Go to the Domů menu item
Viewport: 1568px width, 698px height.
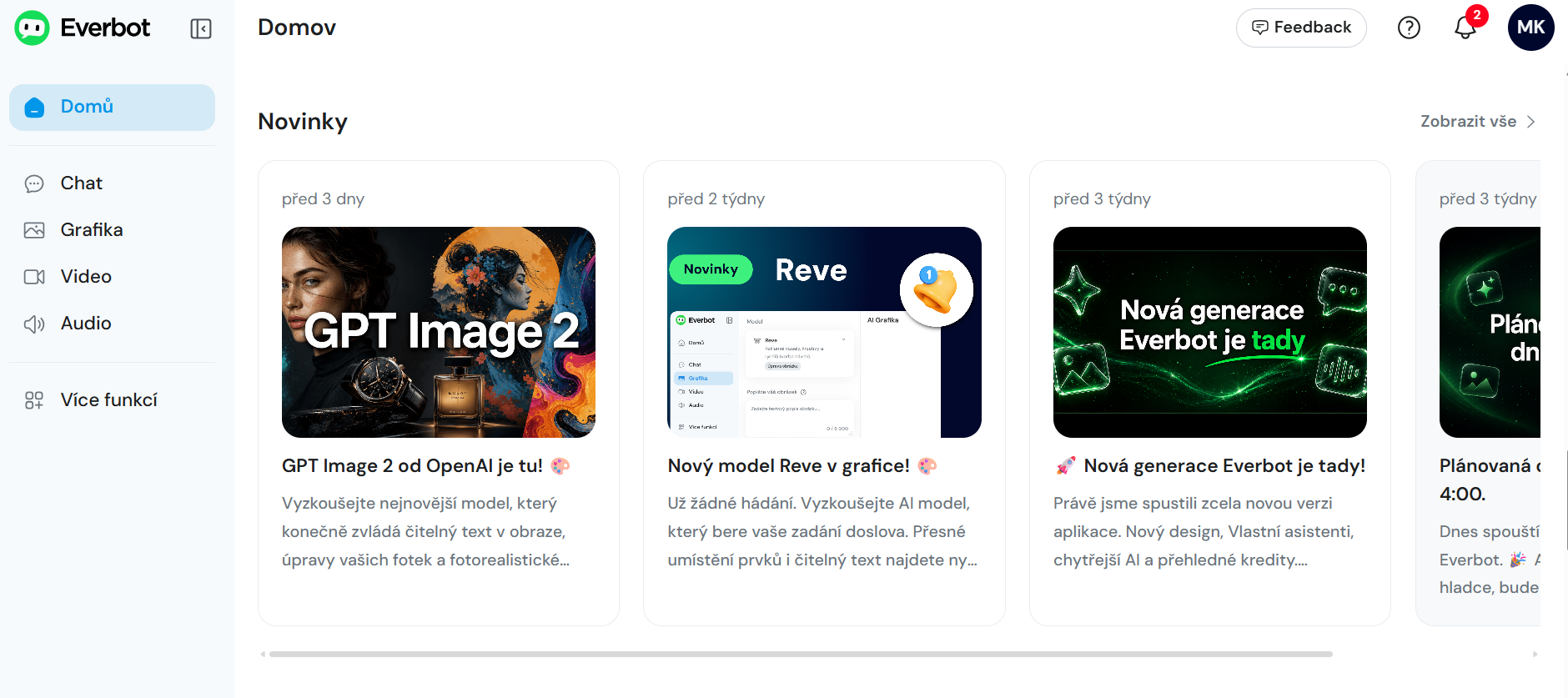click(x=112, y=107)
